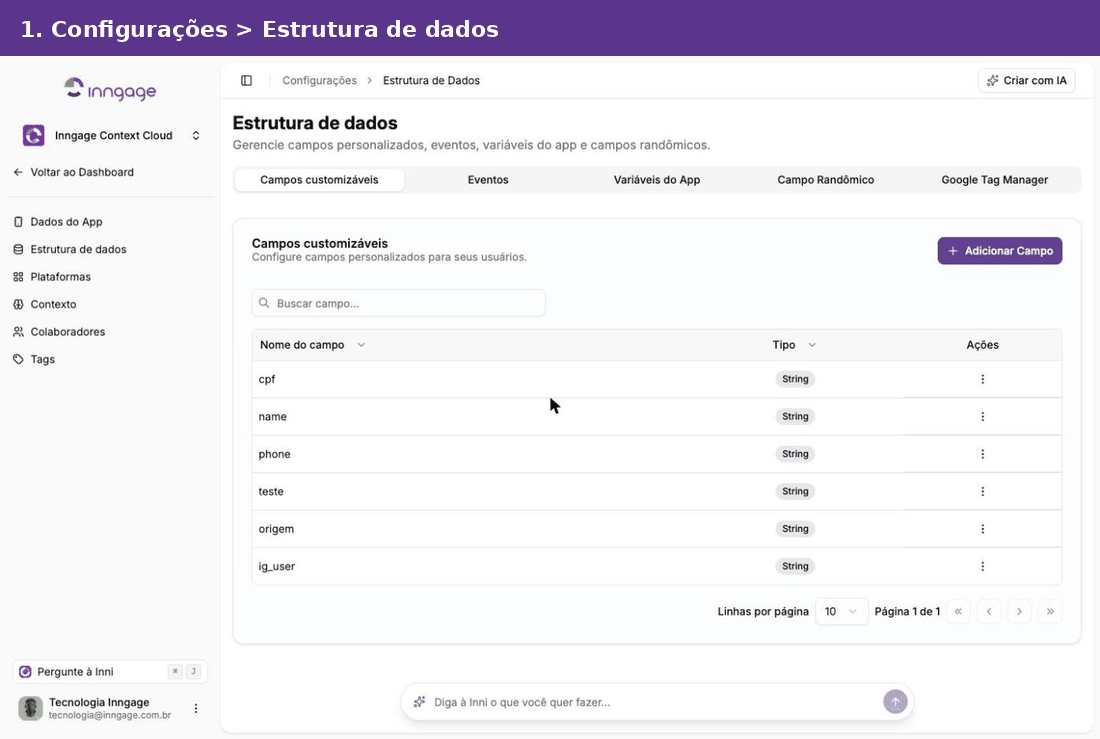Screen dimensions: 1100x739
Task: Open actions menu for cpf row
Action: [x=982, y=379]
